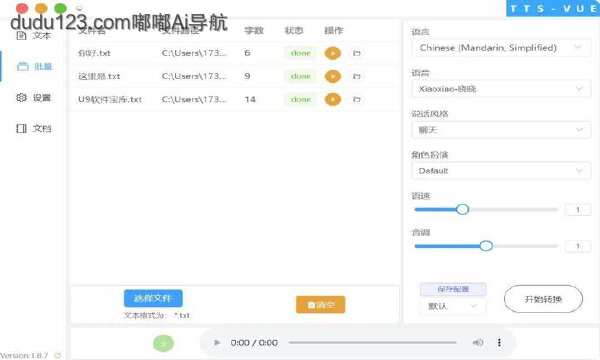This screenshot has width=600, height=360.
Task: Open the 默认 config preset dropdown
Action: pyautogui.click(x=453, y=306)
